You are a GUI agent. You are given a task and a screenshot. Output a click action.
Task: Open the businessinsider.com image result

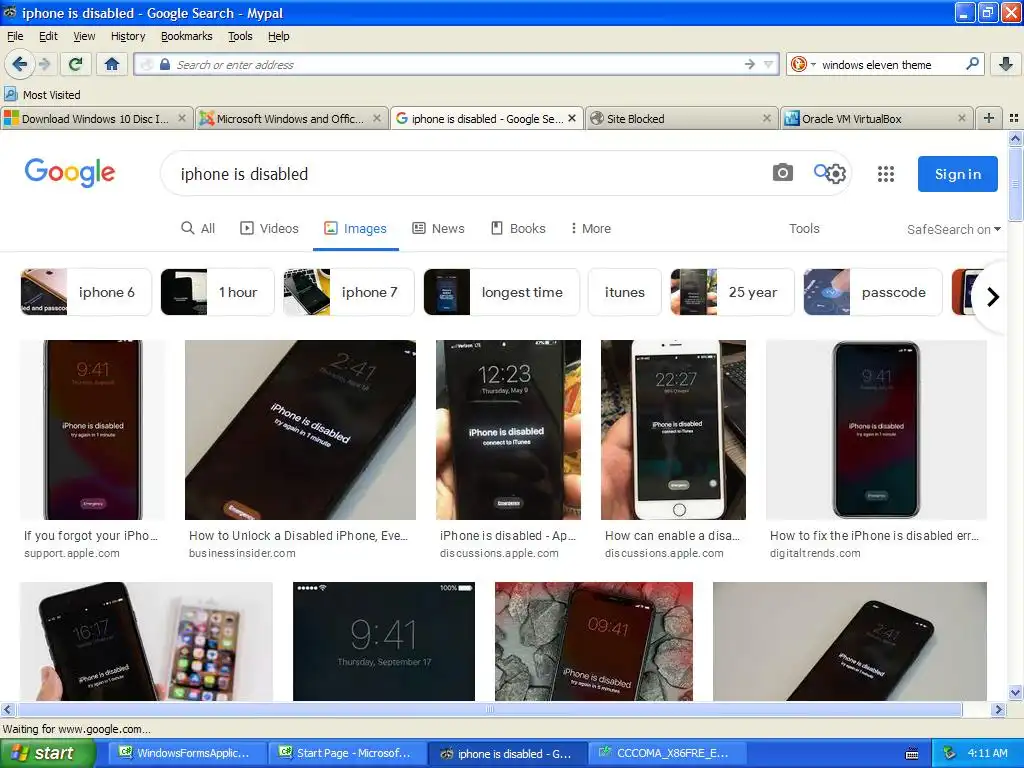coord(300,430)
